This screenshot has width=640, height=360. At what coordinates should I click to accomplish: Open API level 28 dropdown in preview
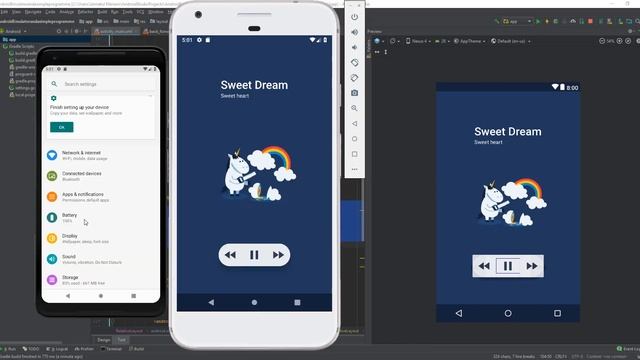click(x=442, y=41)
